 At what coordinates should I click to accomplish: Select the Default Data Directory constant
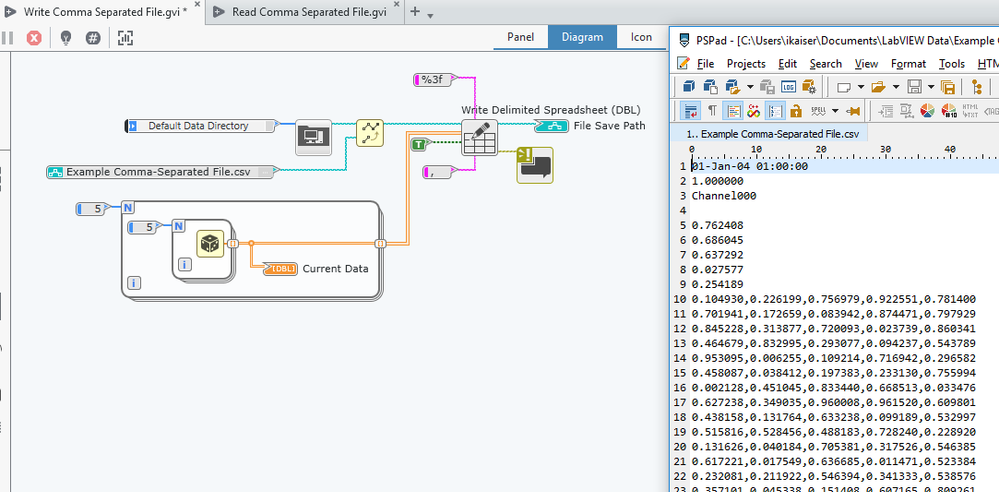coord(201,126)
